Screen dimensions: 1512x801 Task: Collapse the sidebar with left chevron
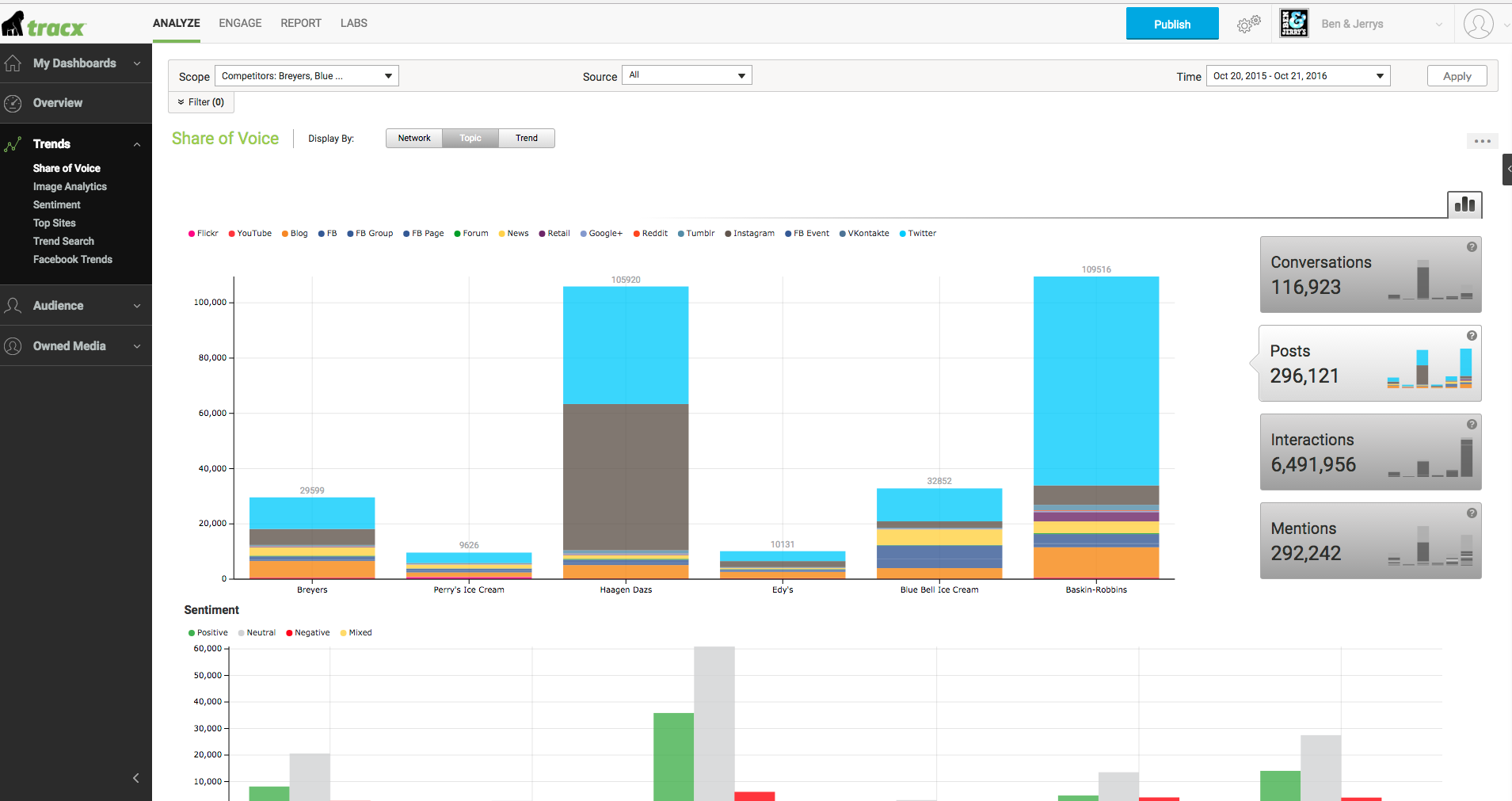pyautogui.click(x=135, y=778)
